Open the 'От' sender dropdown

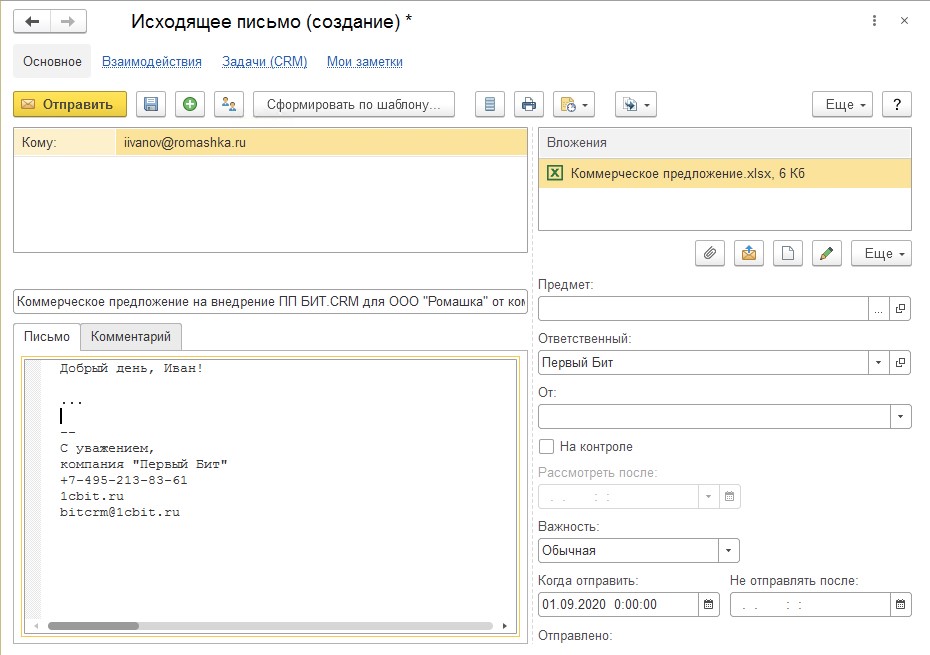tap(900, 416)
